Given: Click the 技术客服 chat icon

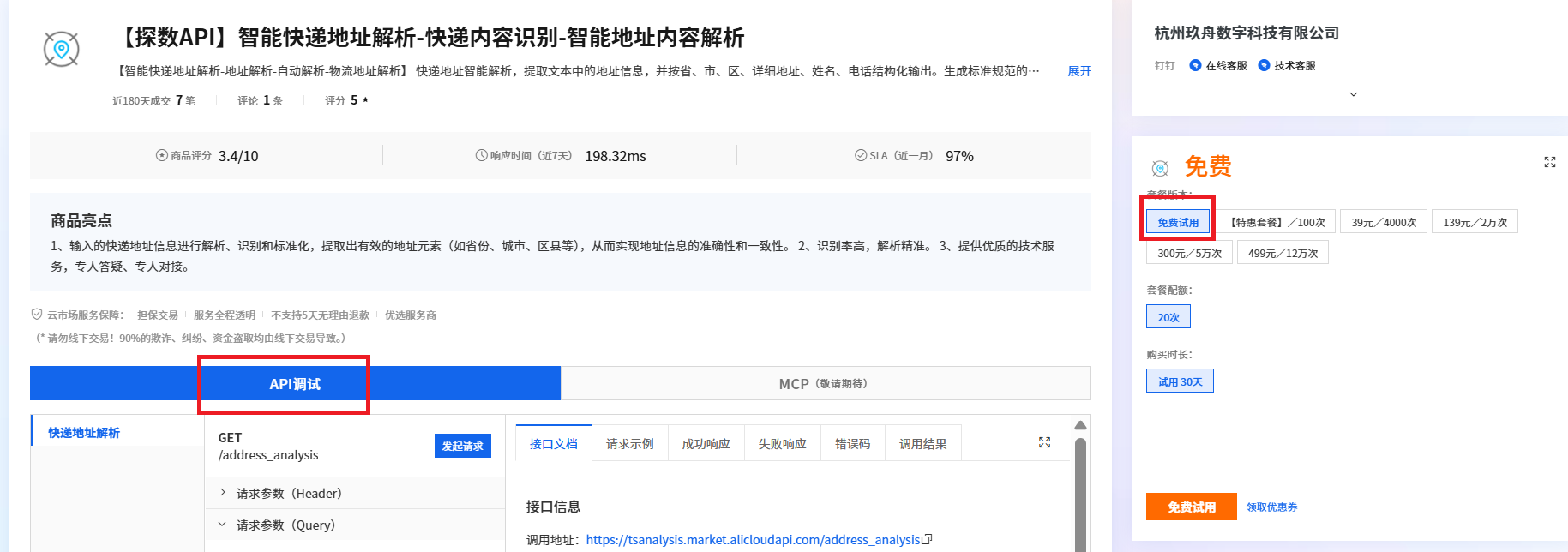Looking at the screenshot, I should point(1264,65).
